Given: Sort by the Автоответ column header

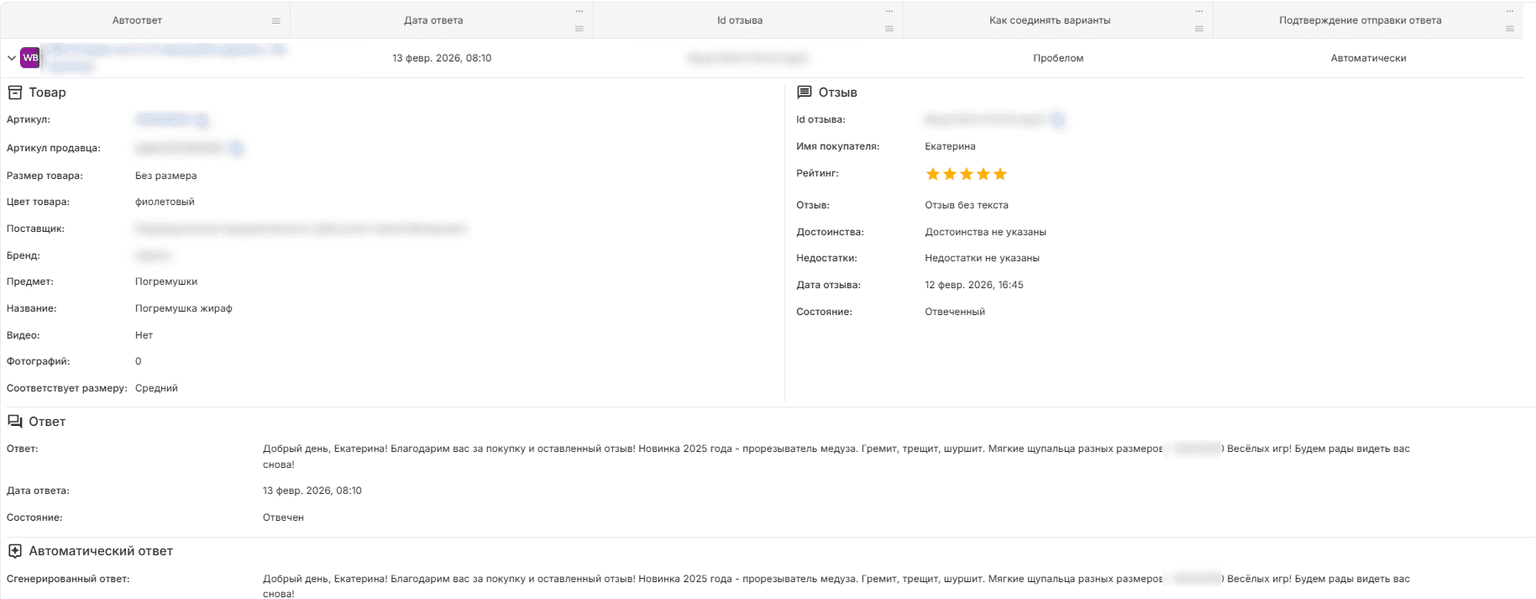Looking at the screenshot, I should pos(138,20).
